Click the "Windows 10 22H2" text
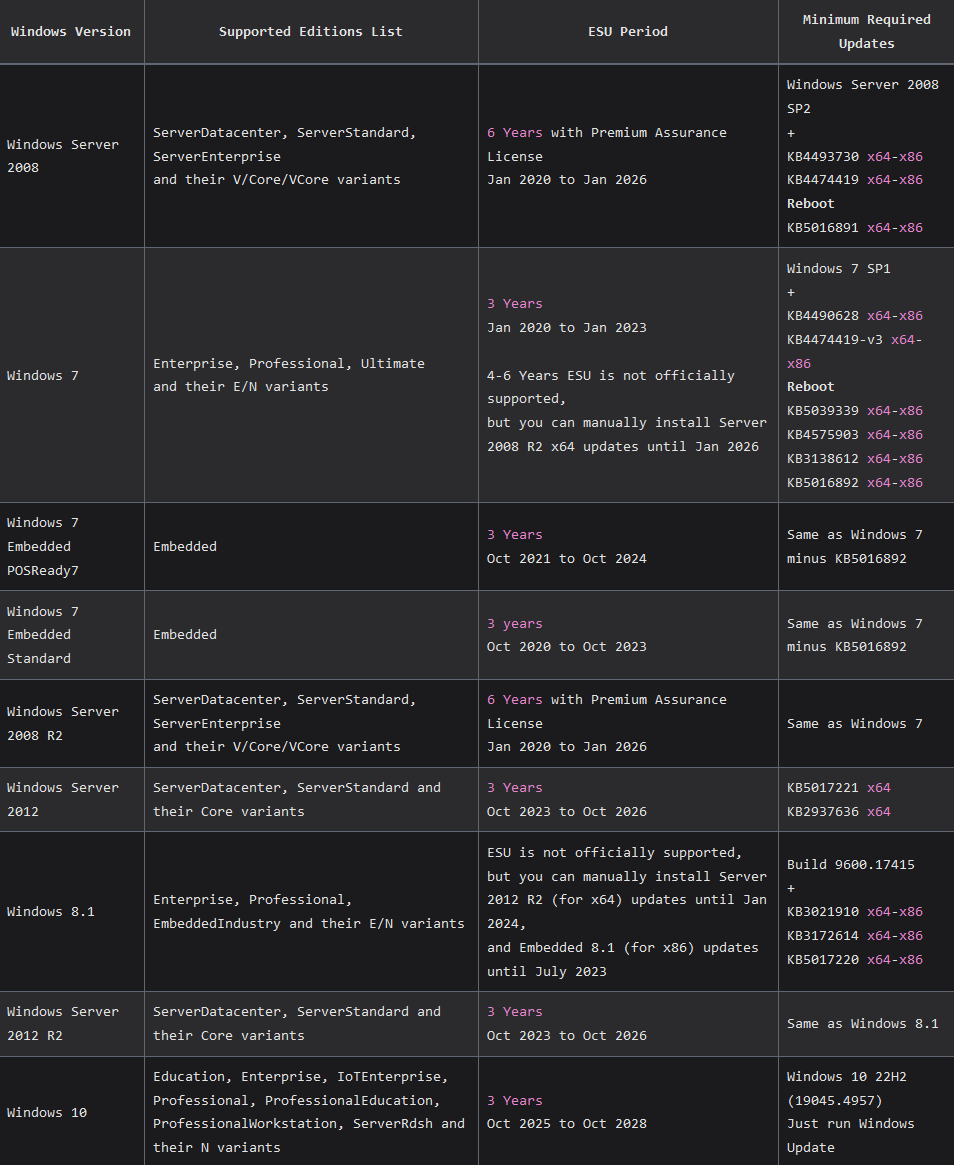954x1165 pixels. coord(846,1077)
